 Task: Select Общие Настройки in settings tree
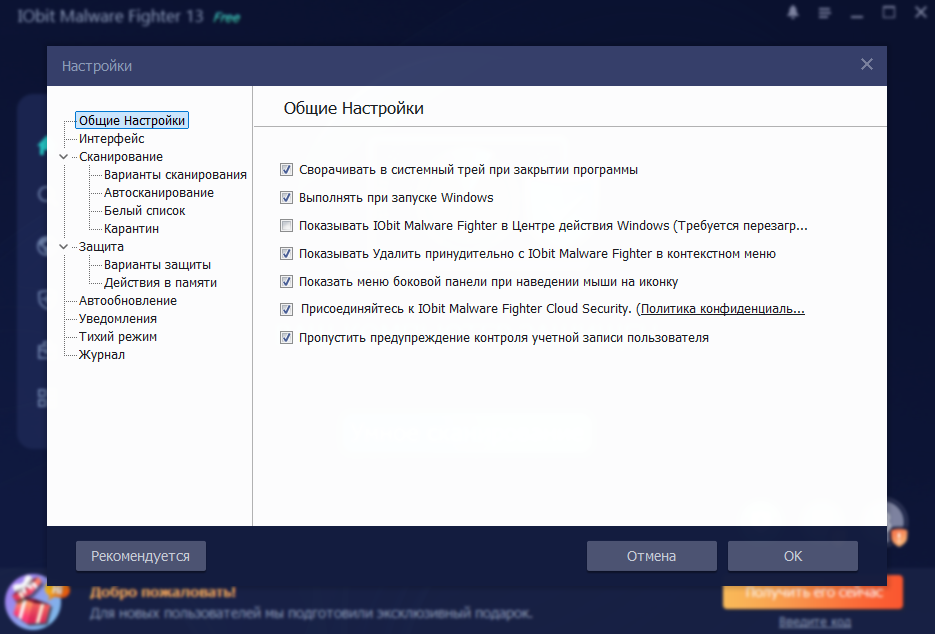click(132, 120)
